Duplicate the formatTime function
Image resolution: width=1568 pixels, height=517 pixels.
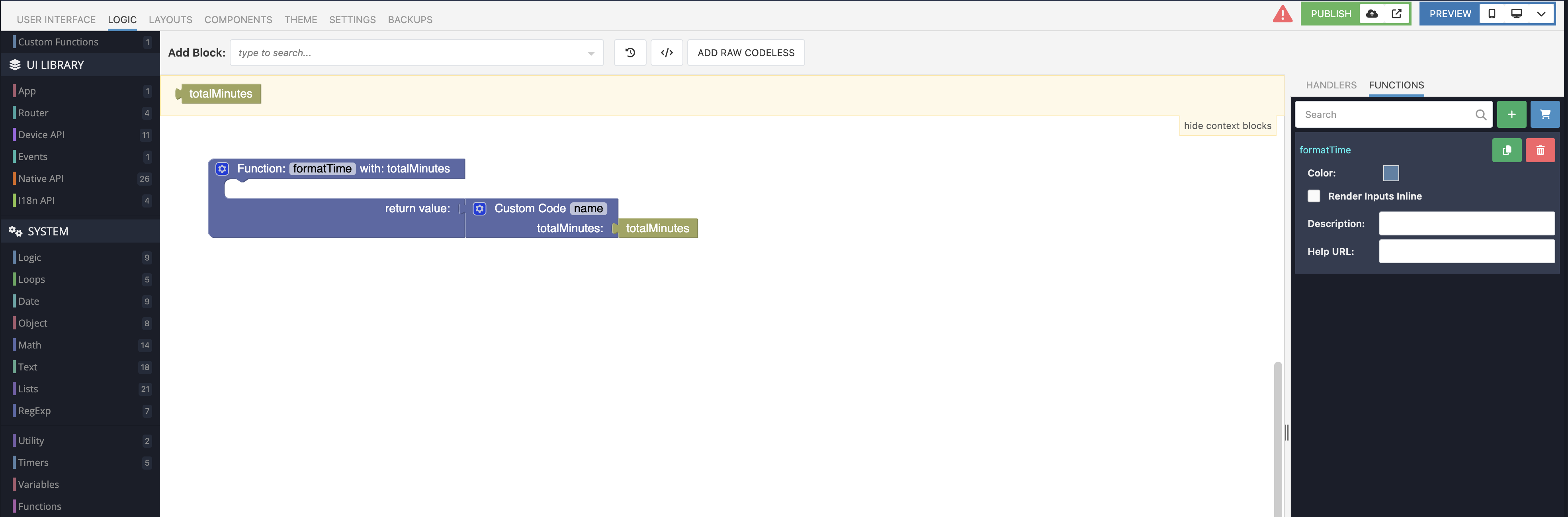1507,151
